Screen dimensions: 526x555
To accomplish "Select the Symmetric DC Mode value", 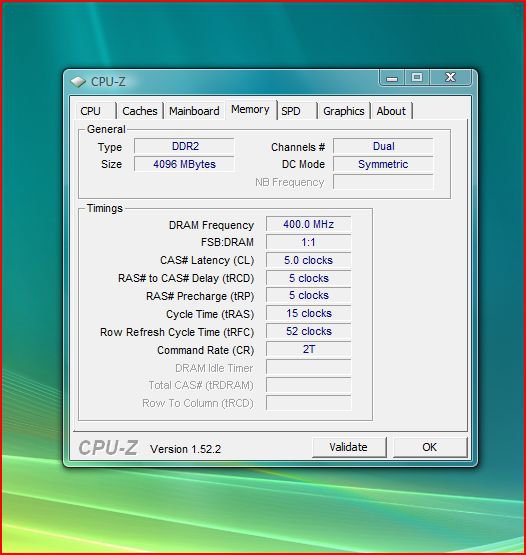I will click(383, 164).
